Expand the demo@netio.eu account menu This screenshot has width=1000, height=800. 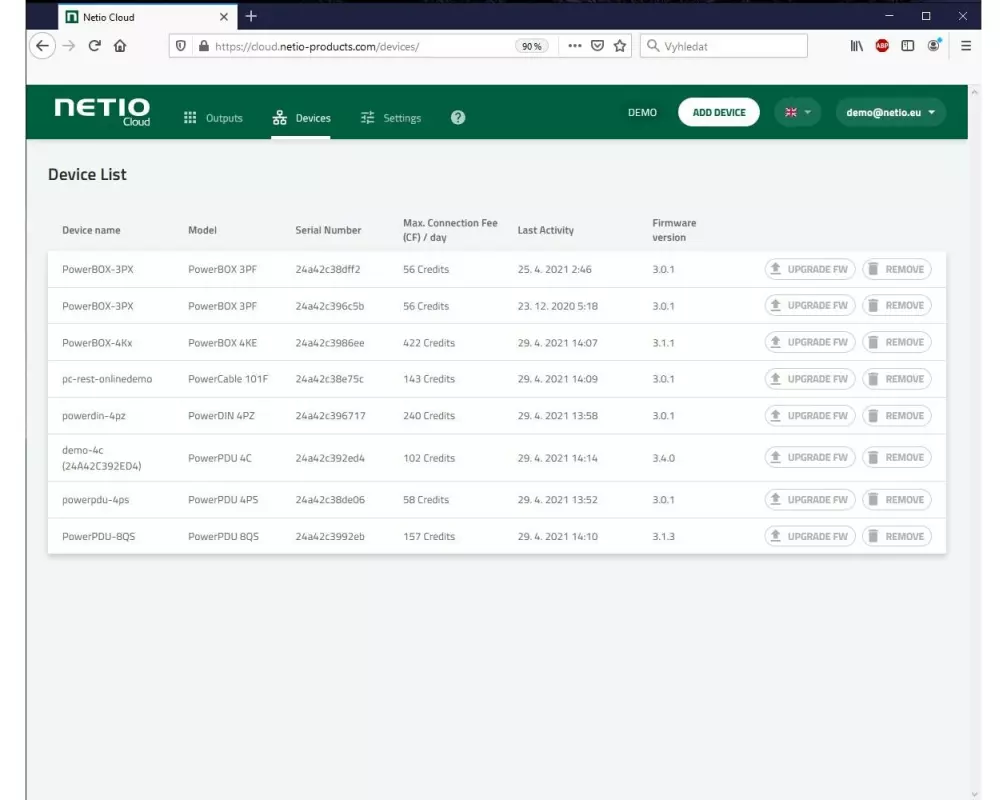coord(890,113)
